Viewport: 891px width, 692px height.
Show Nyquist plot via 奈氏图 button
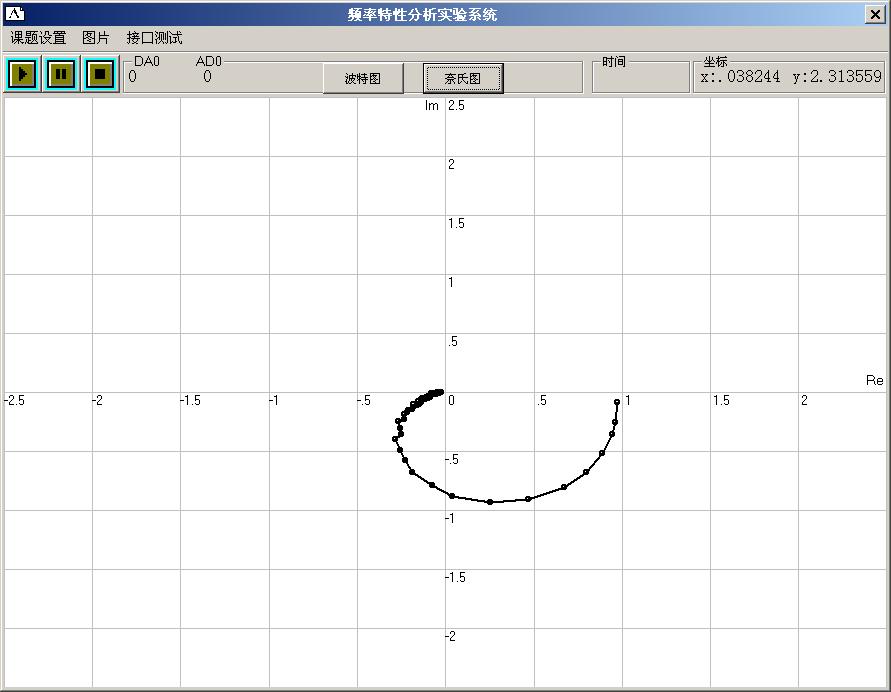462,78
